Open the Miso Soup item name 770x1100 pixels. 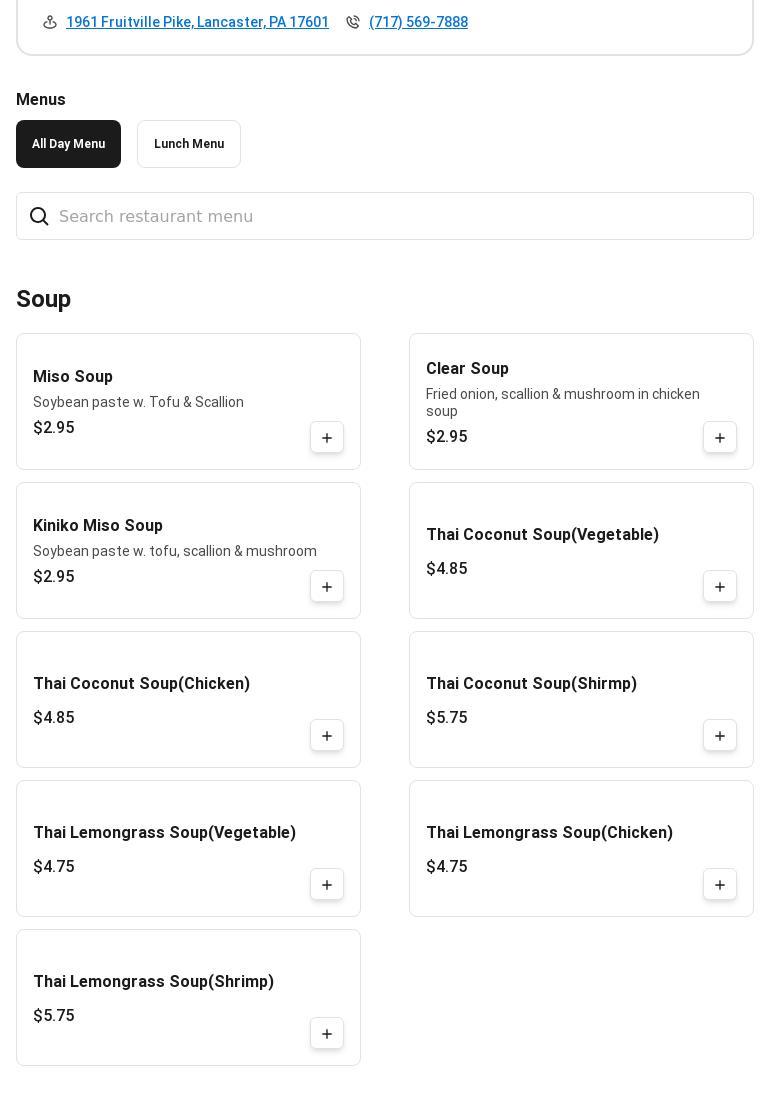click(x=73, y=377)
